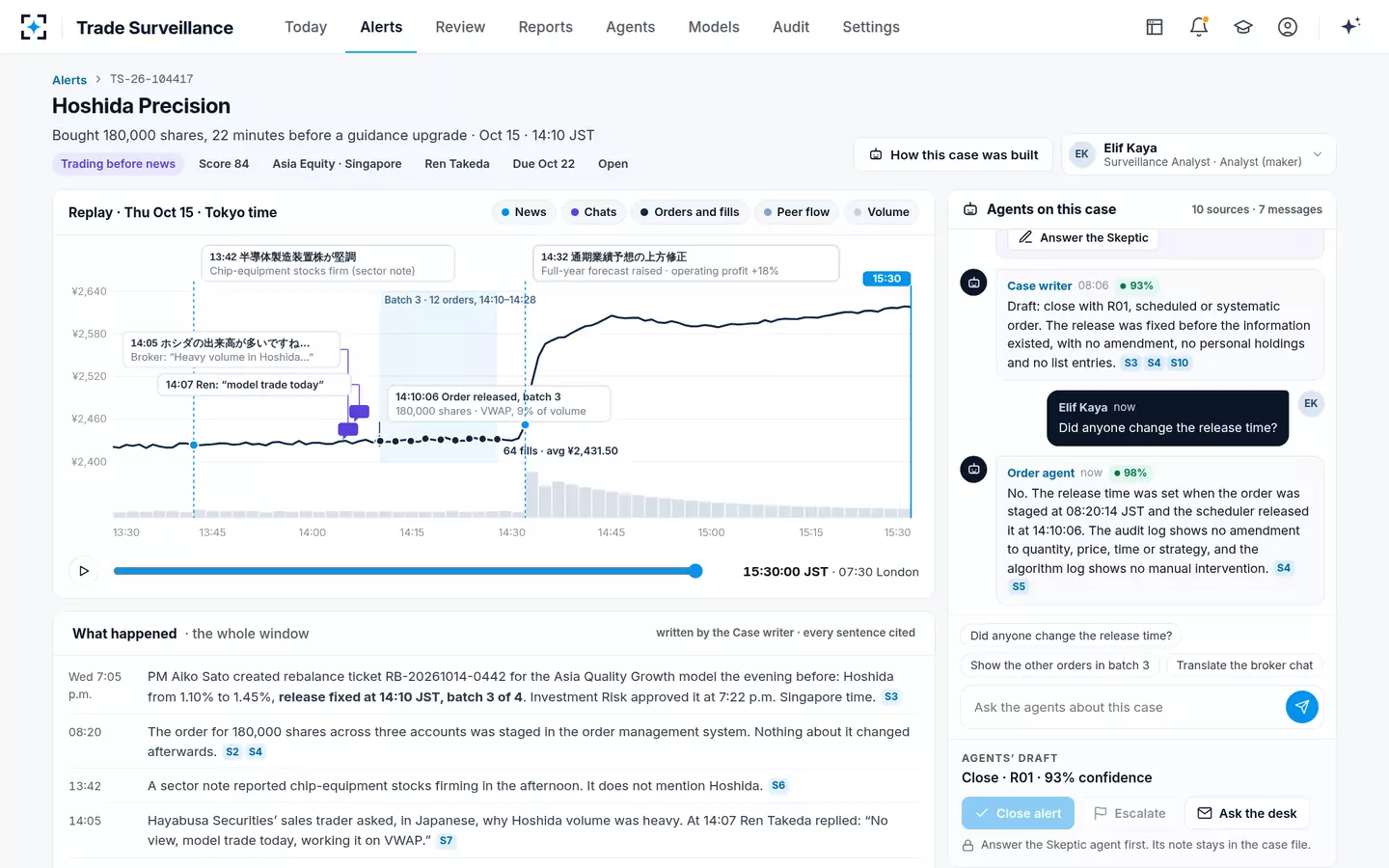Viewport: 1389px width, 868px height.
Task: Click the Case writer agent avatar
Action: (973, 283)
